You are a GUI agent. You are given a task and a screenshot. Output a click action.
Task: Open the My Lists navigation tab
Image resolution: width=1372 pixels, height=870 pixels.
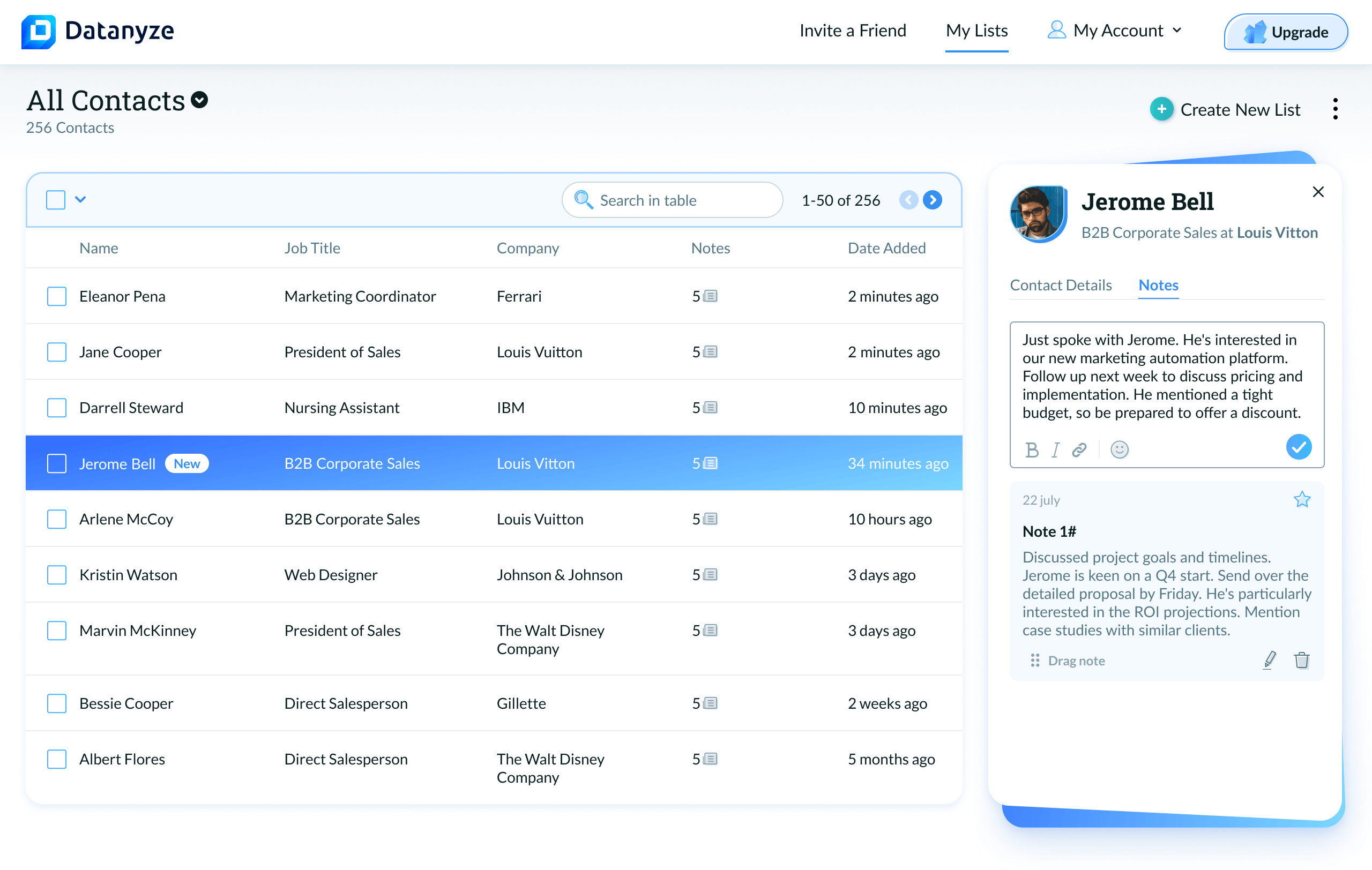coord(976,30)
